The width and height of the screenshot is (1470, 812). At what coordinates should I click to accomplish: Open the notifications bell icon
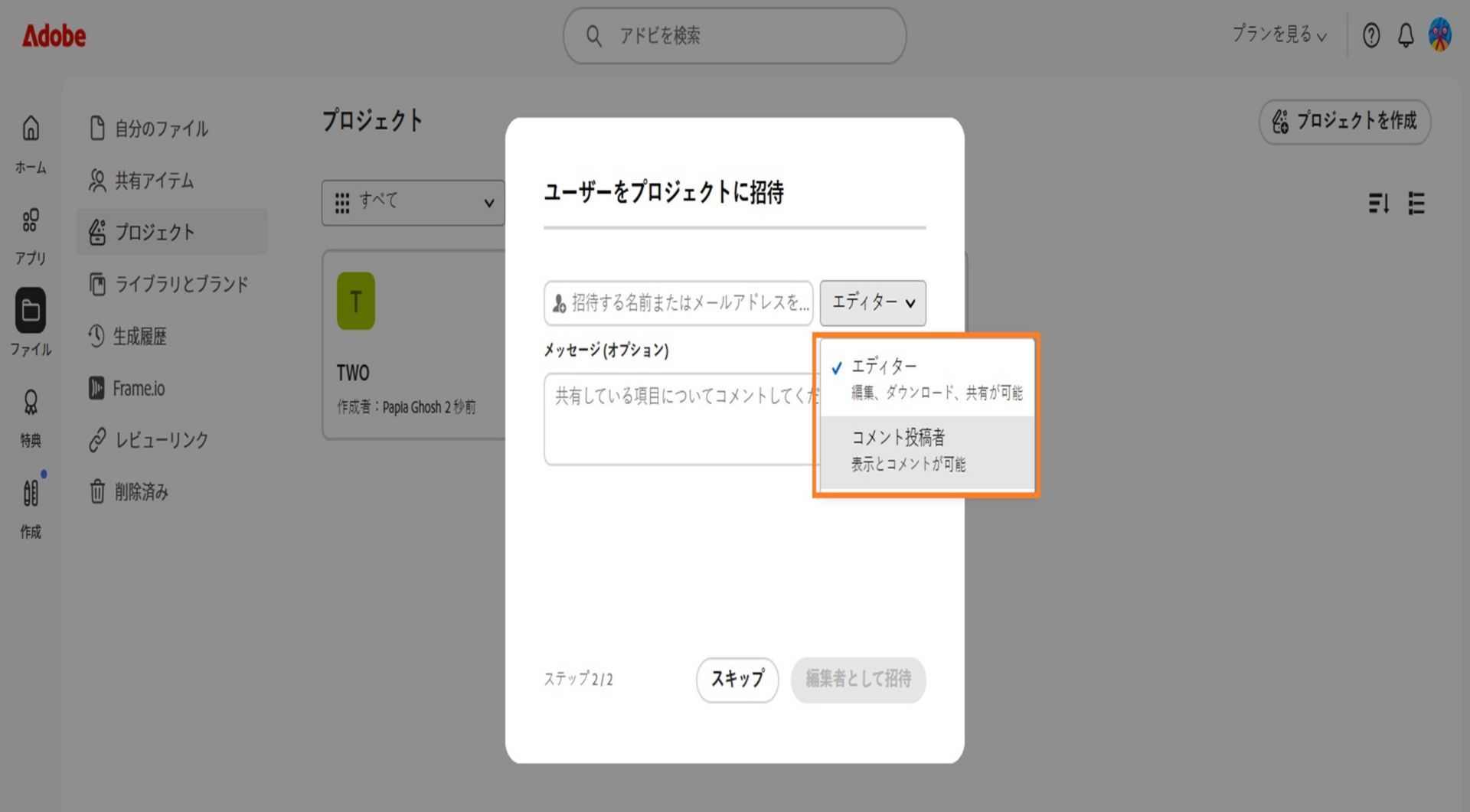(1406, 35)
